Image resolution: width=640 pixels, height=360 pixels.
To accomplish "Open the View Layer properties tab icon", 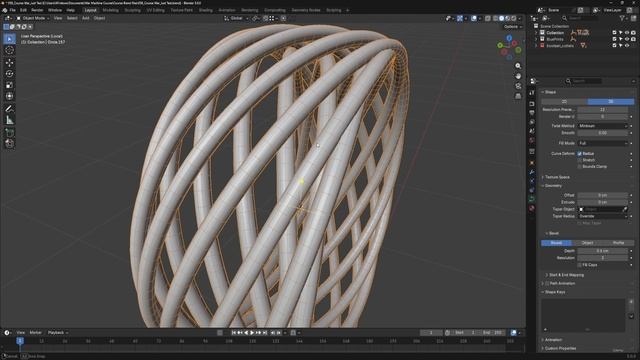I will click(532, 122).
